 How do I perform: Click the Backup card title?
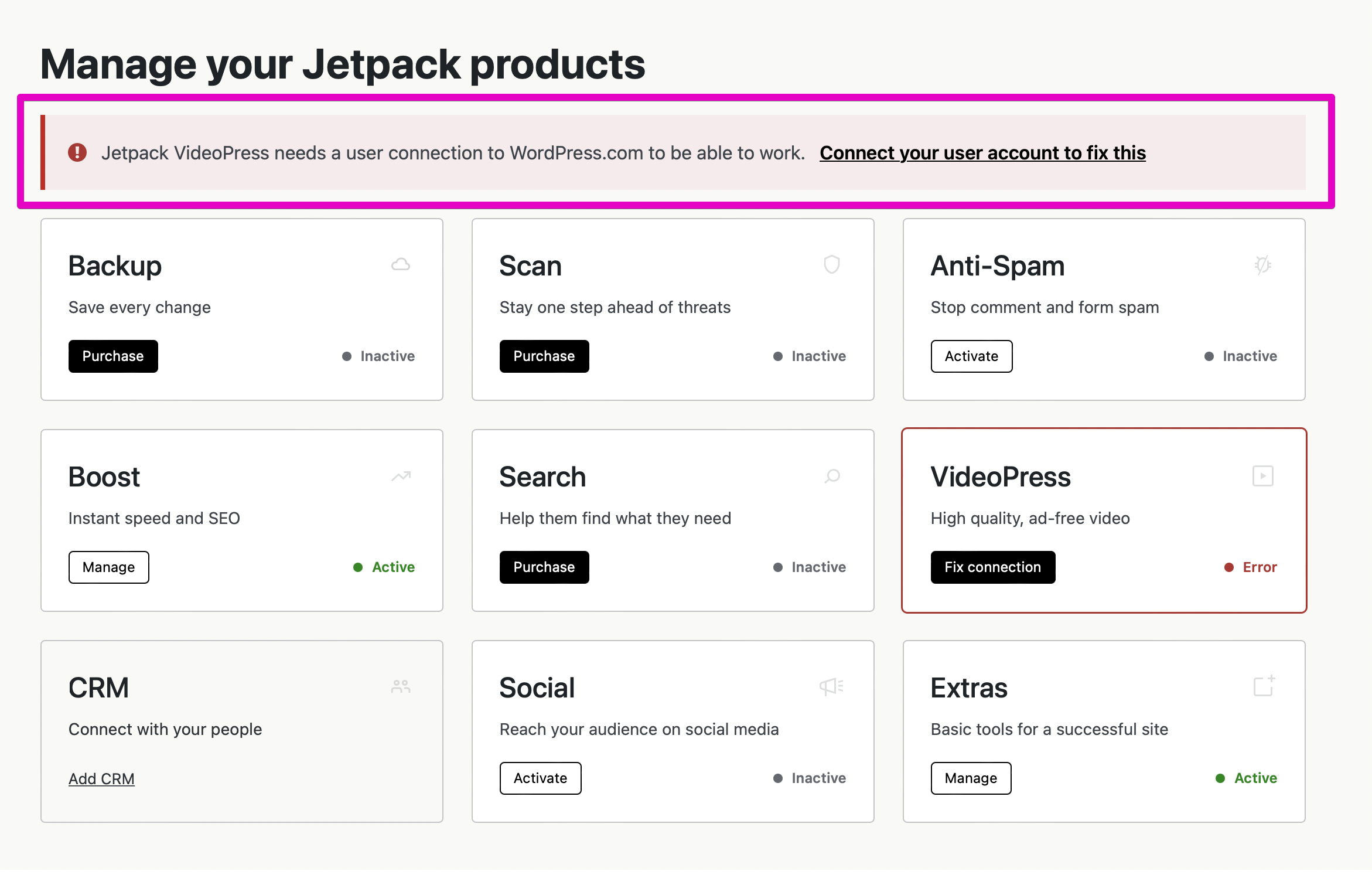point(115,265)
